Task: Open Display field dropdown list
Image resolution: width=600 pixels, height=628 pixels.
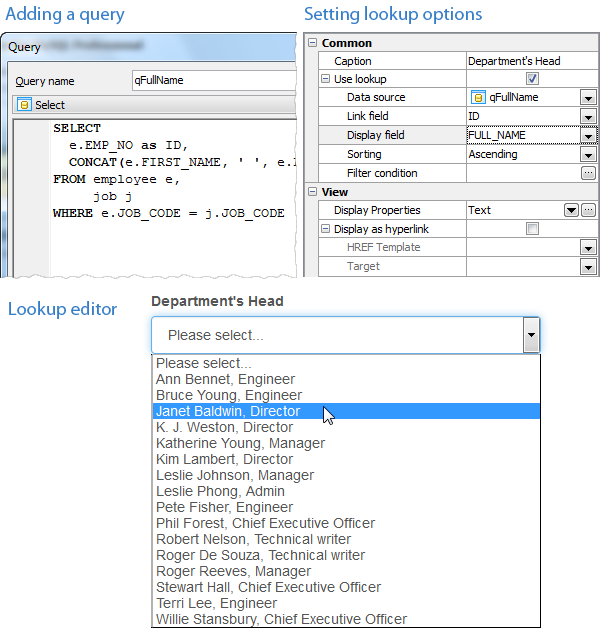Action: coord(588,136)
